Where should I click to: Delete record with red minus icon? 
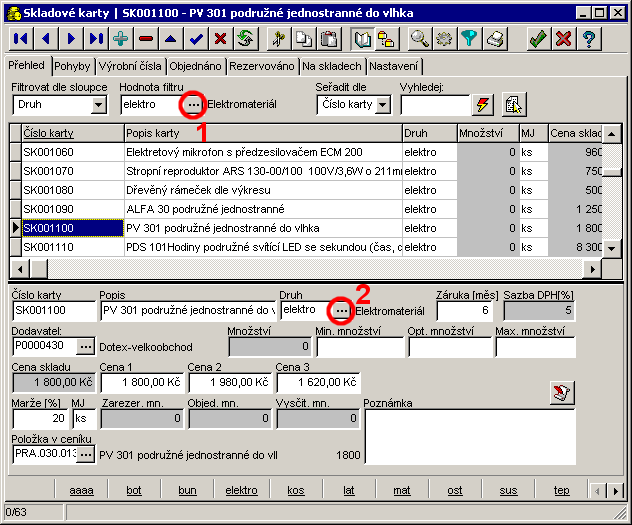(x=146, y=39)
